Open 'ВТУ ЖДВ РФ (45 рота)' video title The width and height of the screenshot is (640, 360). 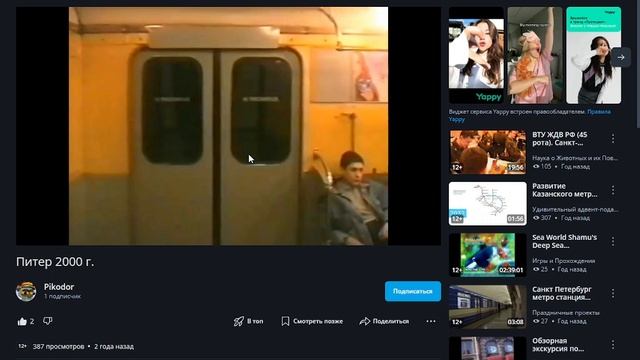click(560, 139)
